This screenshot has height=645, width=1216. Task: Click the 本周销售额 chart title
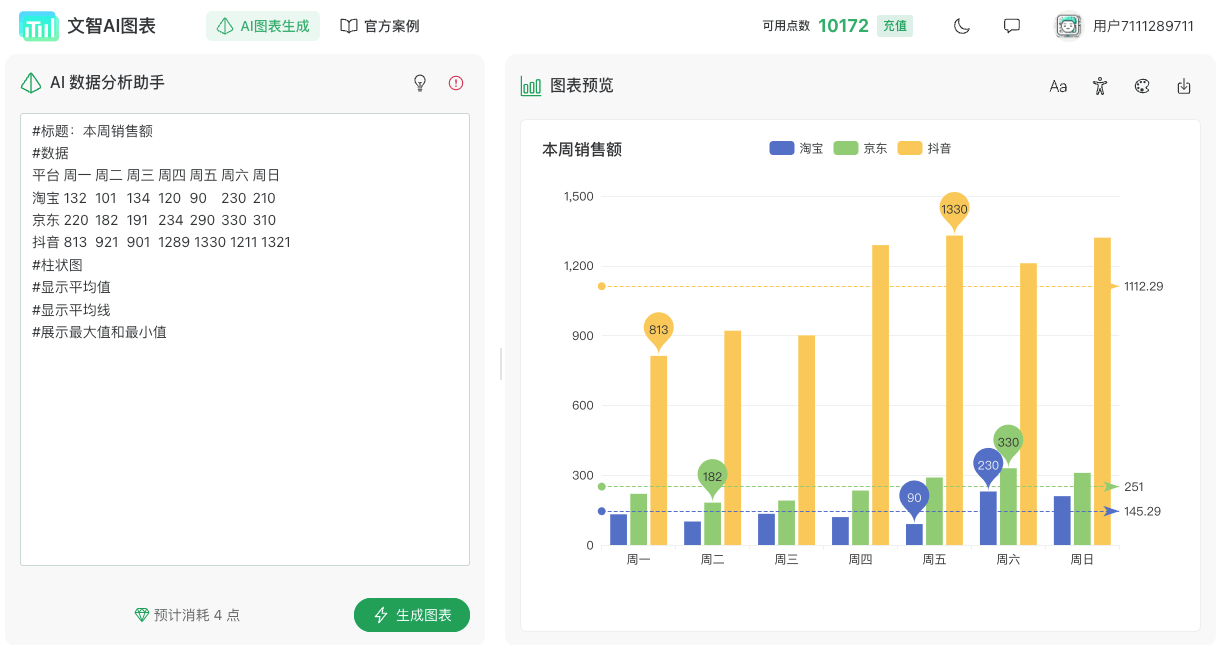coord(582,149)
